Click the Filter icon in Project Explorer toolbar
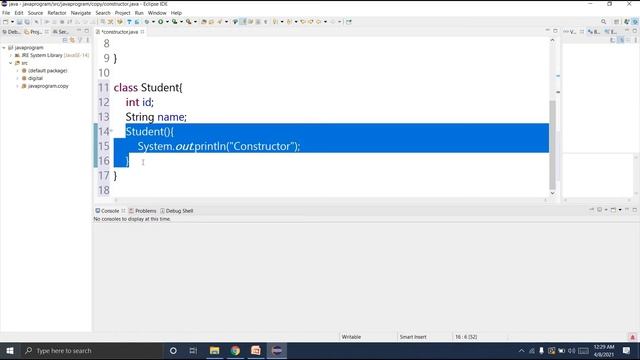The image size is (640, 360). point(80,40)
